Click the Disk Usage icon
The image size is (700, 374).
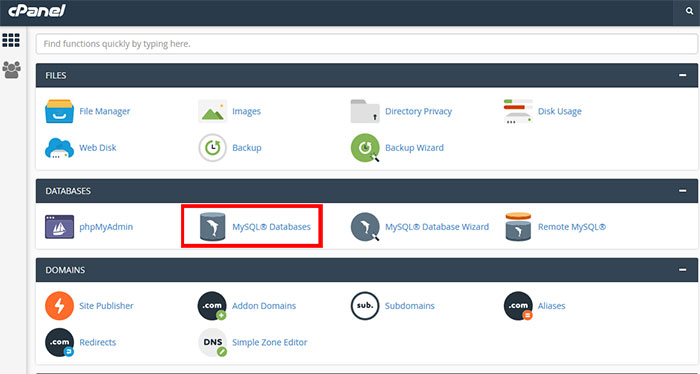pos(518,111)
